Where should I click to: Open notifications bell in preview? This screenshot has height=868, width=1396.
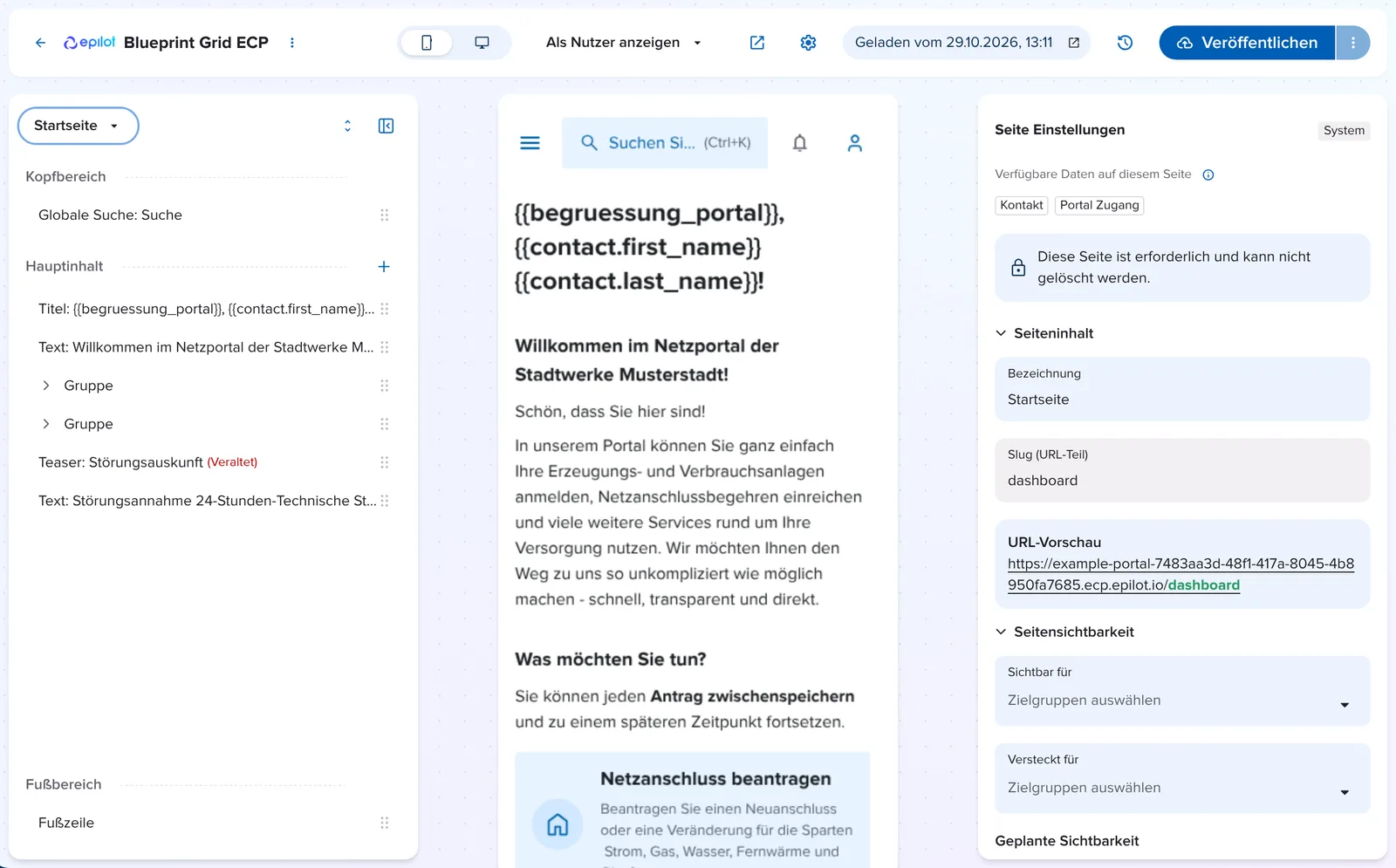(800, 143)
